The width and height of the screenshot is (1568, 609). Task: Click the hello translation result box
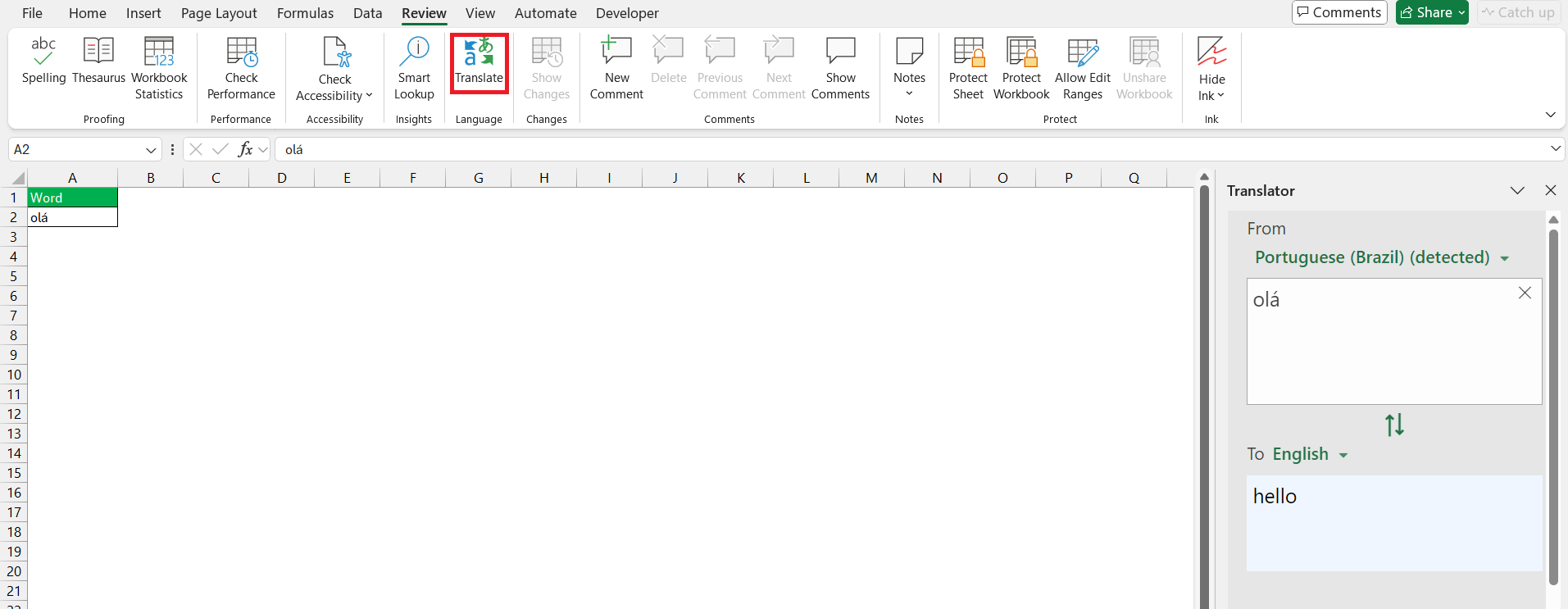[x=1393, y=523]
